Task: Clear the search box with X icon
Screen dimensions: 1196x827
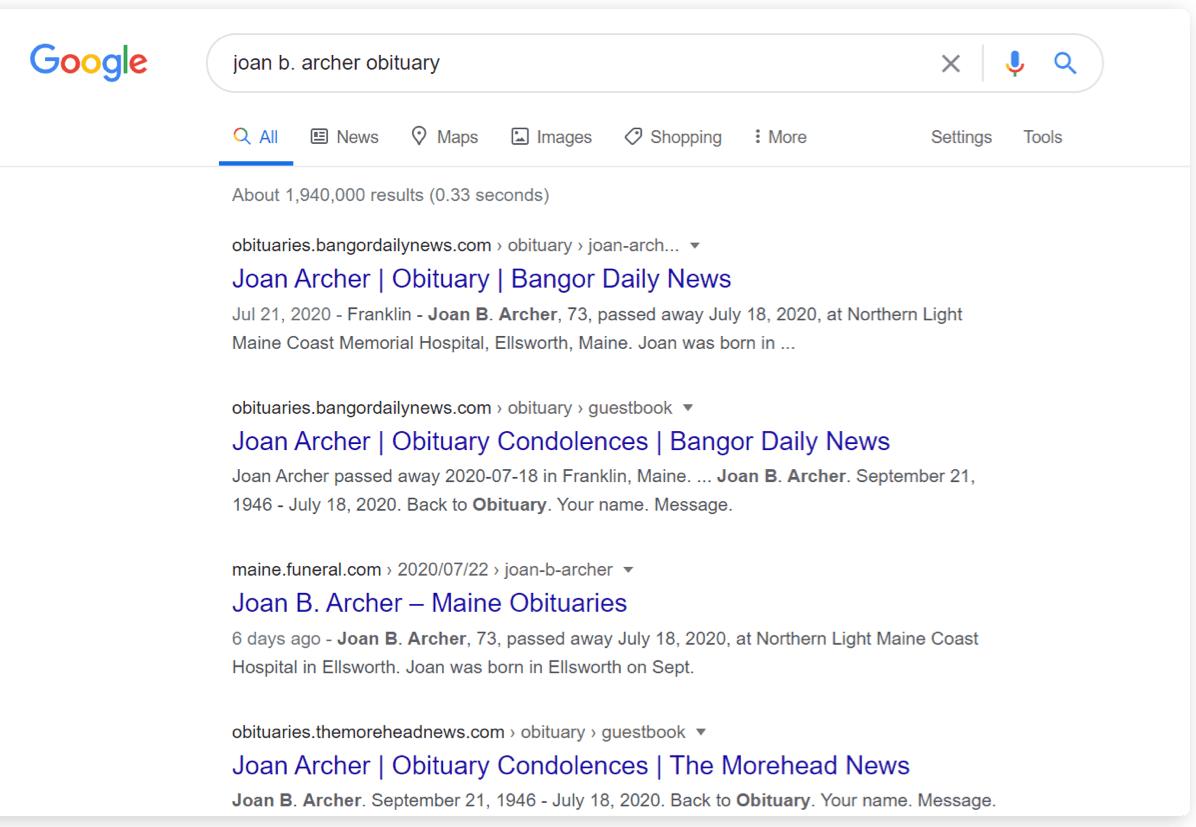Action: (x=950, y=64)
